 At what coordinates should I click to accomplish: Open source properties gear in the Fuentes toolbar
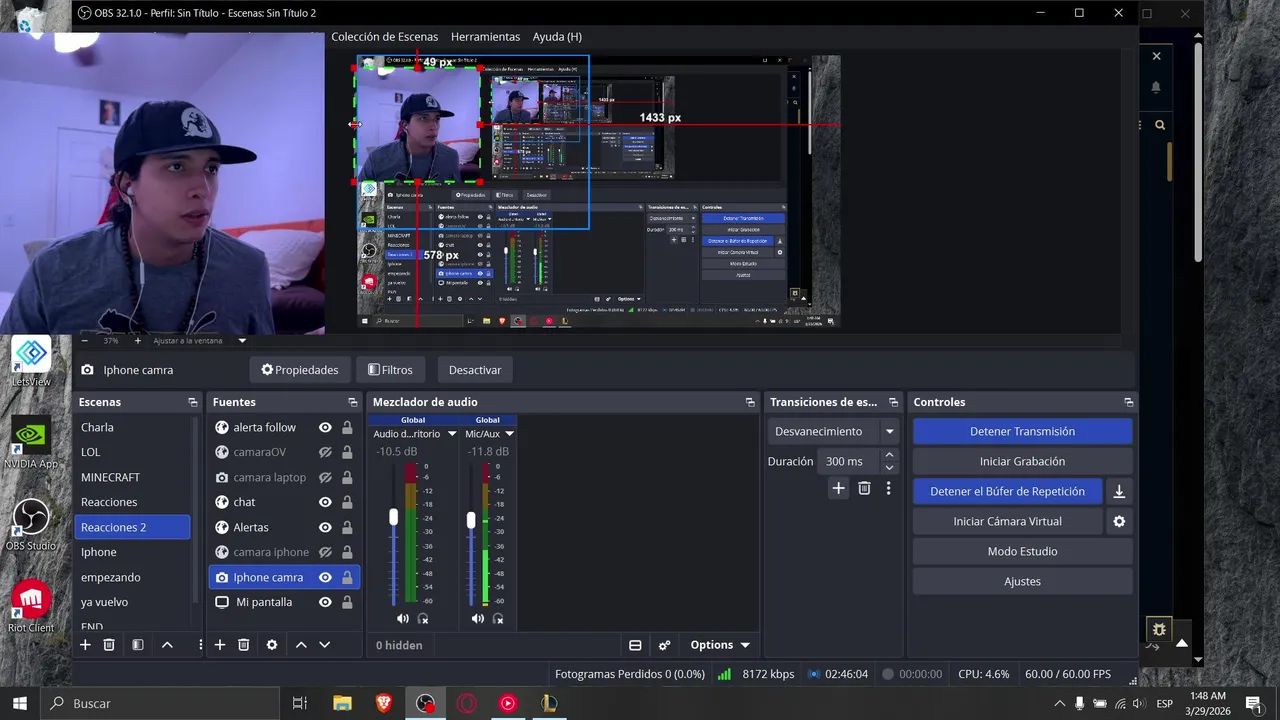(x=272, y=645)
